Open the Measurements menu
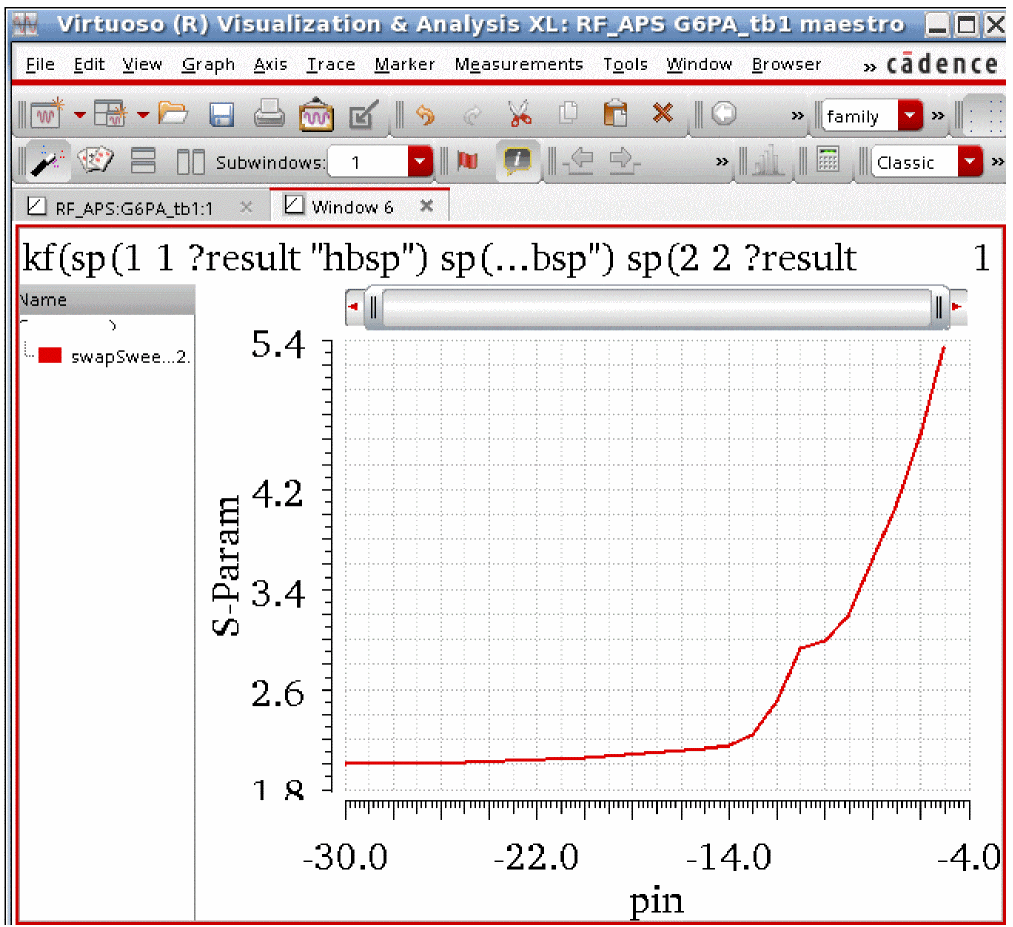The width and height of the screenshot is (1013, 927). (519, 64)
